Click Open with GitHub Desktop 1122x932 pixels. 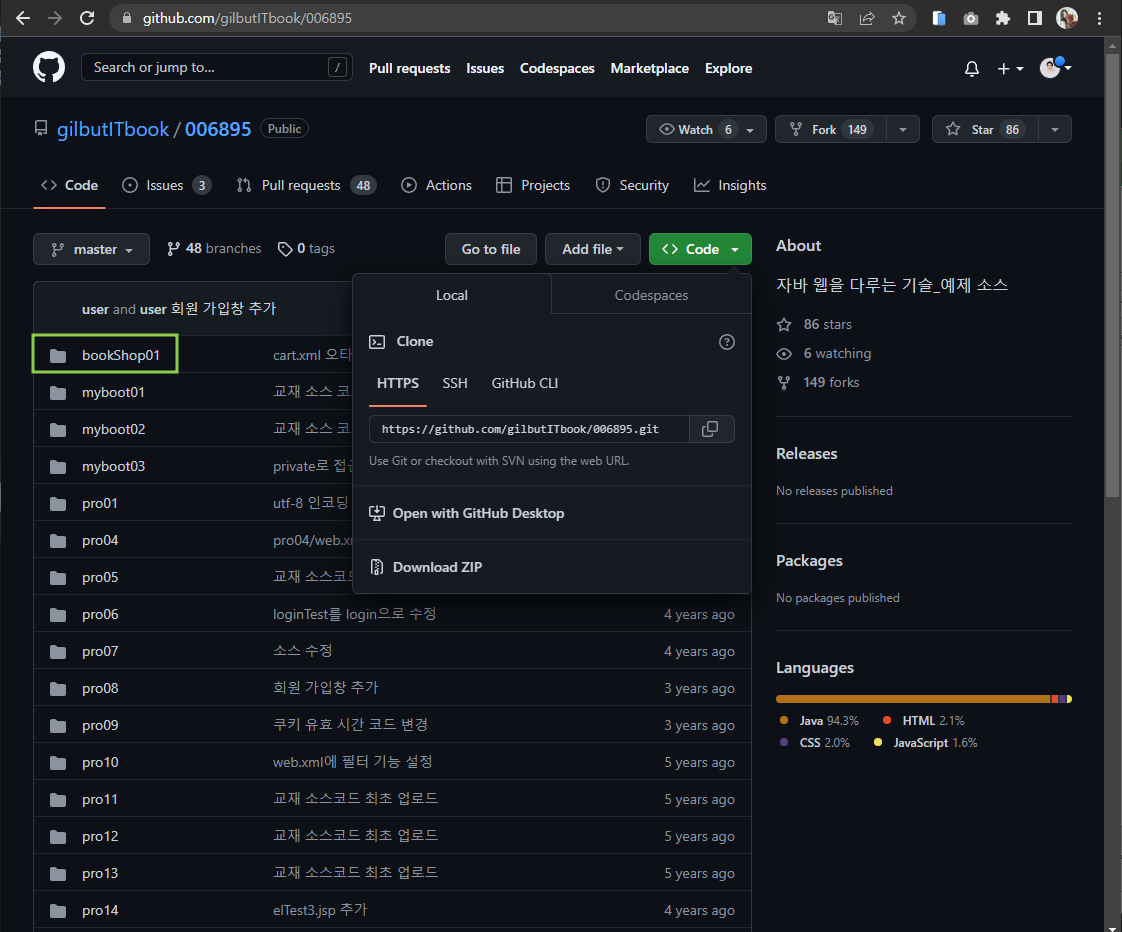(478, 513)
